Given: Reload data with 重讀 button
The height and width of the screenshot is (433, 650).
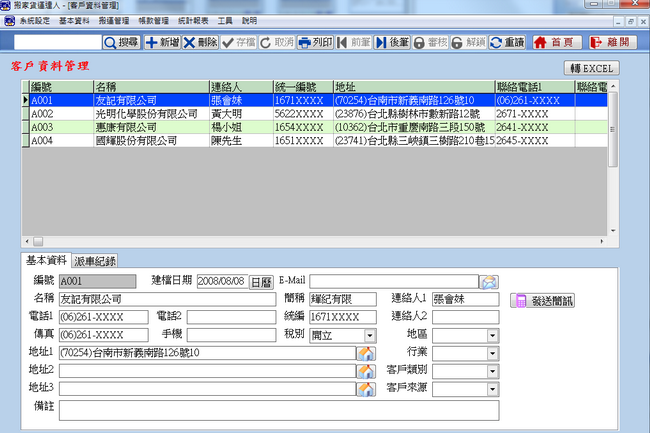Looking at the screenshot, I should [507, 42].
